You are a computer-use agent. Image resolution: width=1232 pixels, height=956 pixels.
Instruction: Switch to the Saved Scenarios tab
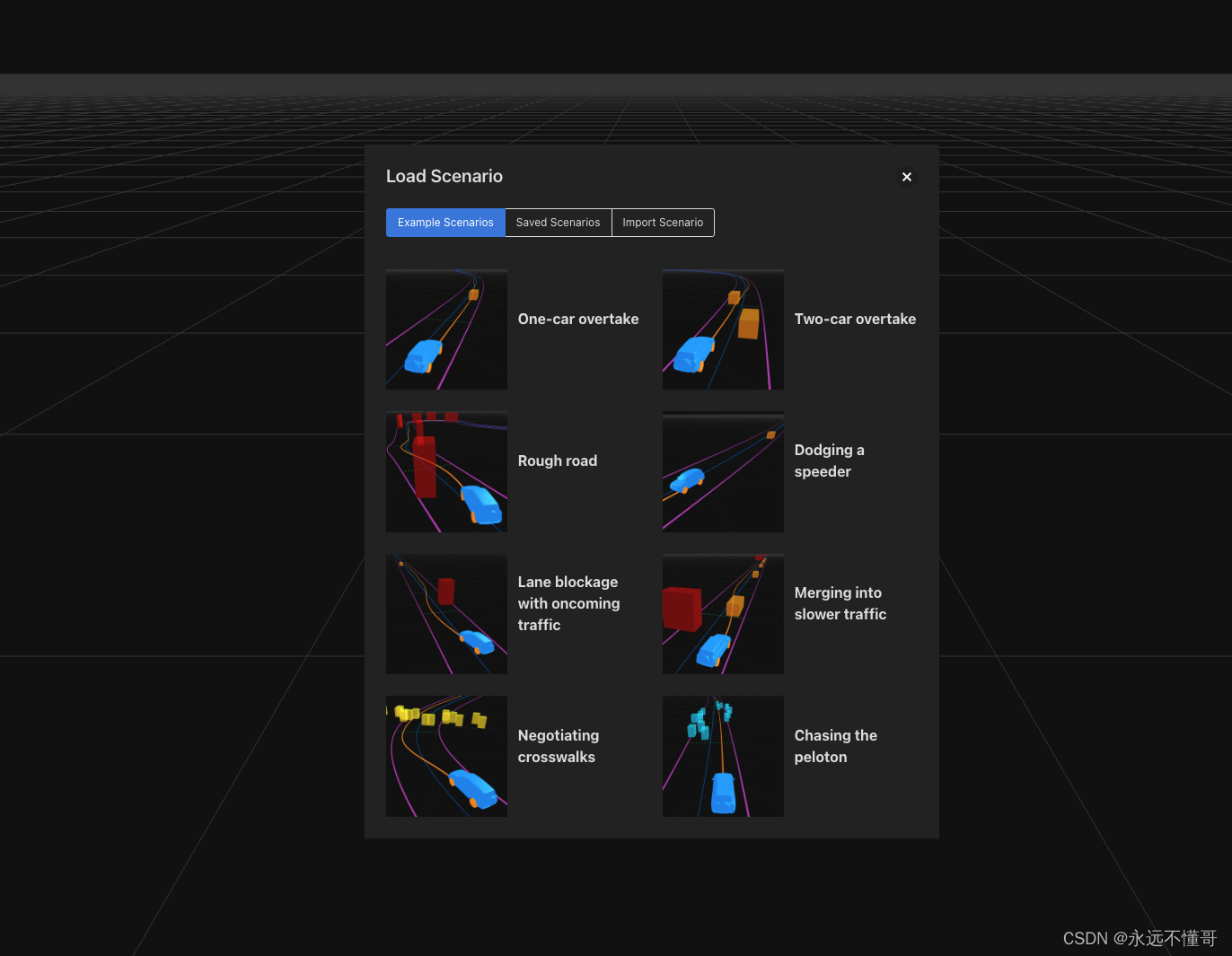(558, 222)
